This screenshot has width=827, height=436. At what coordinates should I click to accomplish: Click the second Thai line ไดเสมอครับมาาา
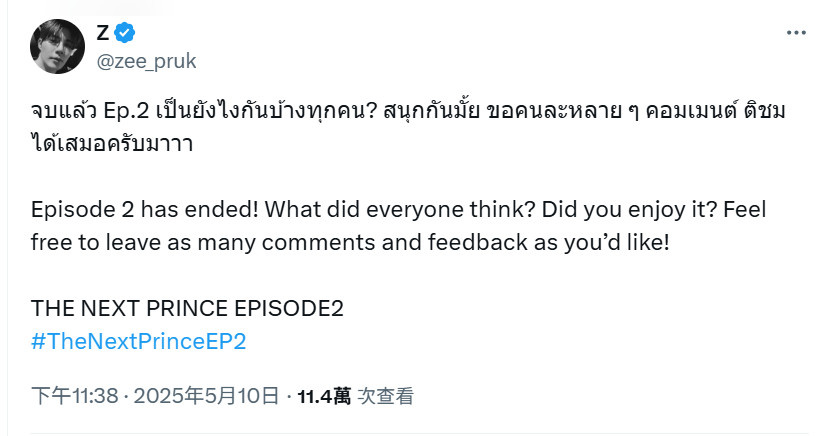(x=112, y=143)
